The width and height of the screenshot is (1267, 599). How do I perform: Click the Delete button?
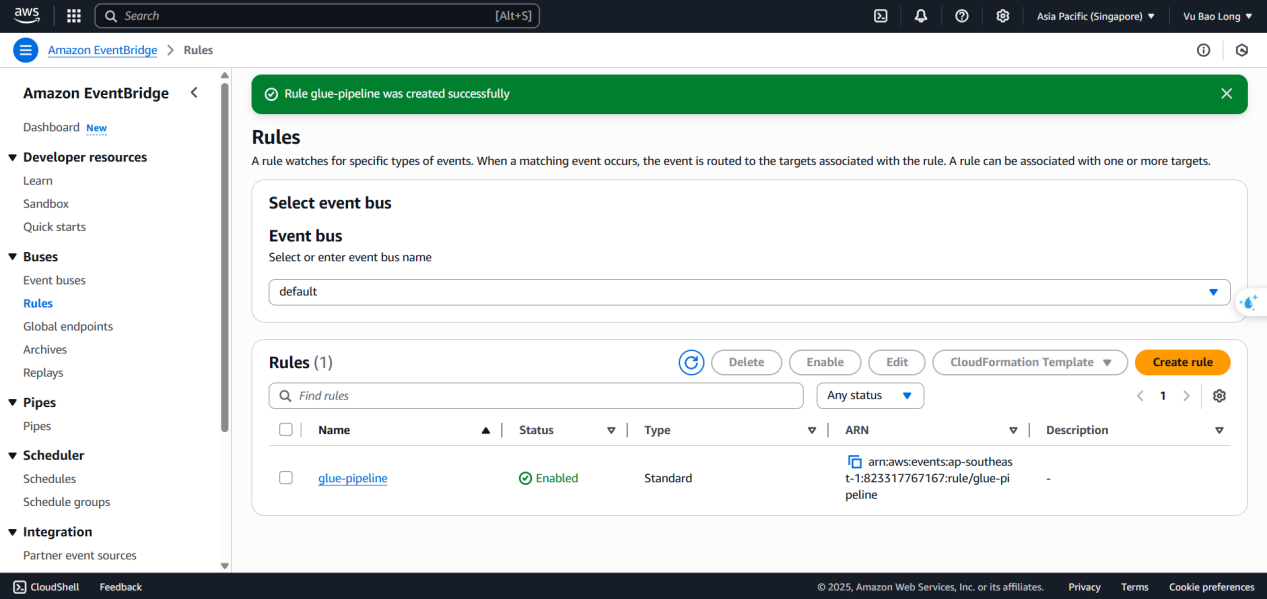point(746,362)
